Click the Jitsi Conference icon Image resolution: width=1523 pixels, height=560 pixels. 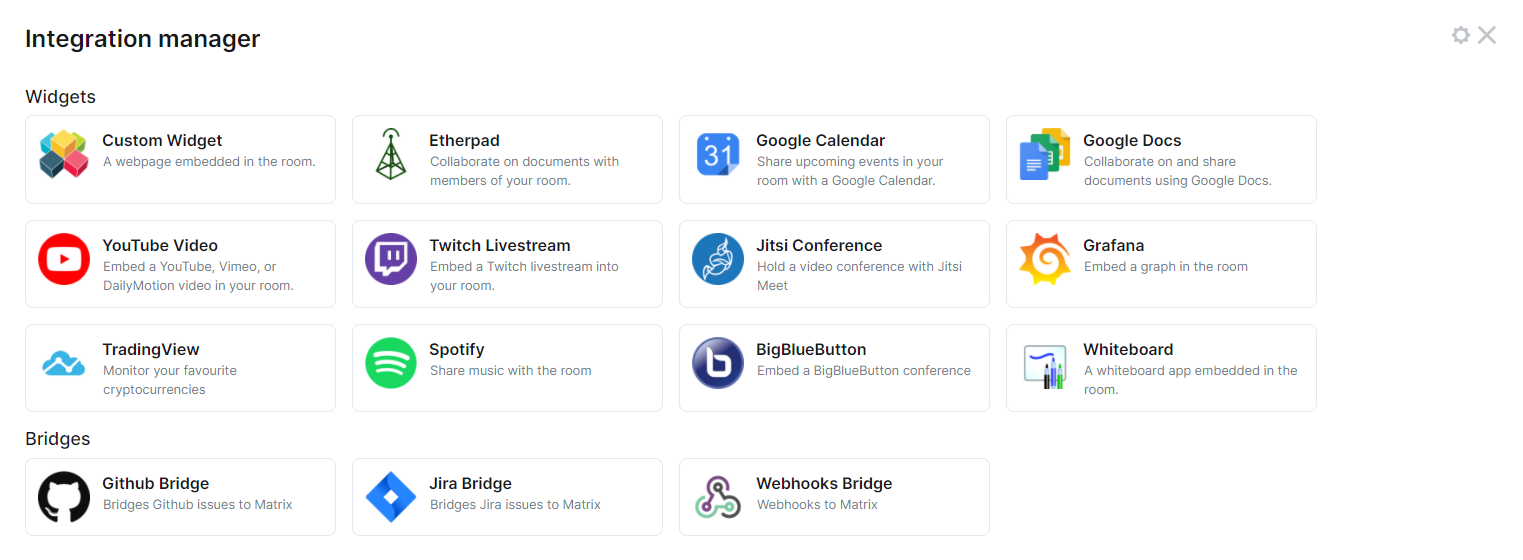point(718,259)
